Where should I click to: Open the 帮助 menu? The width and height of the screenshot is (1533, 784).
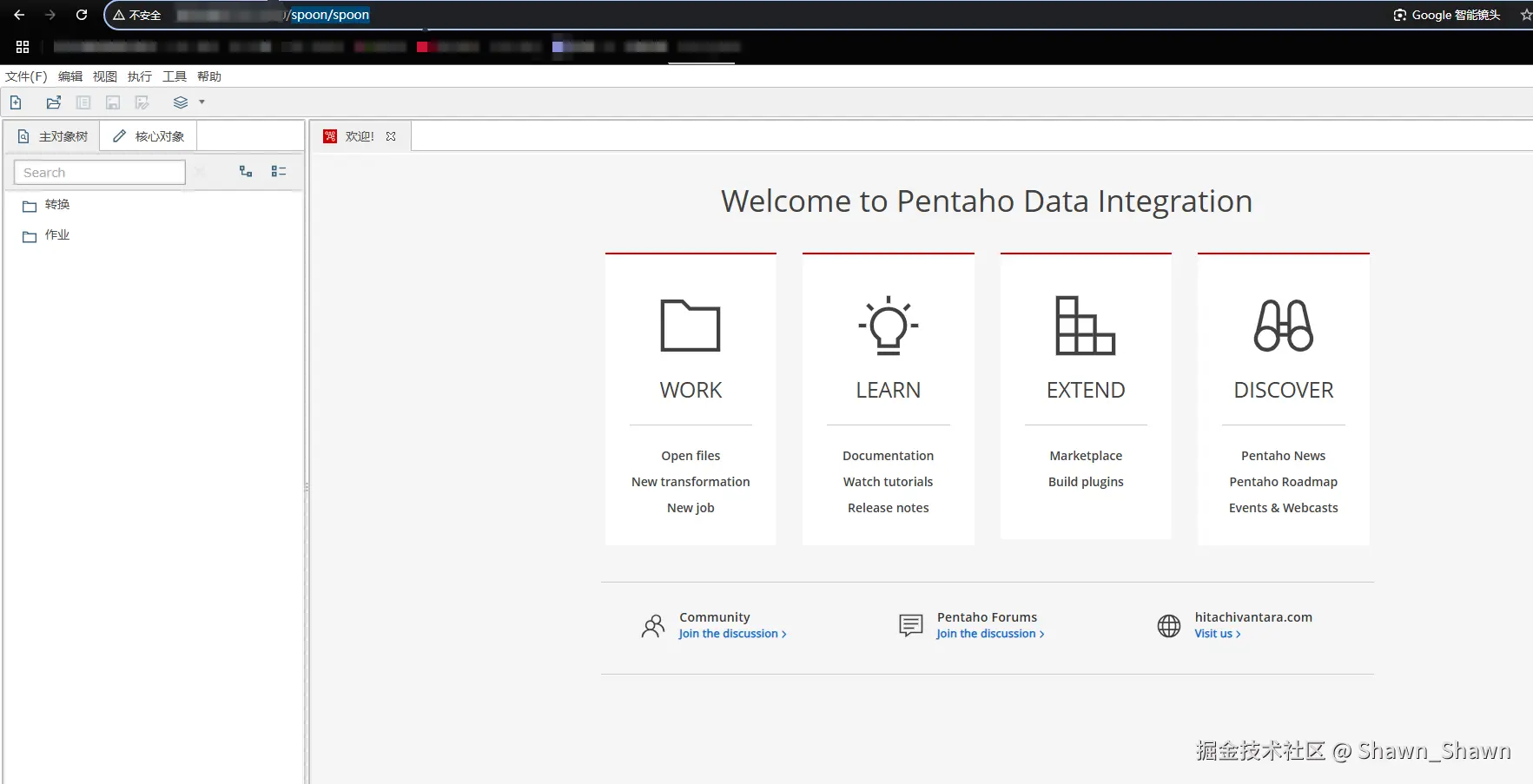click(x=209, y=76)
